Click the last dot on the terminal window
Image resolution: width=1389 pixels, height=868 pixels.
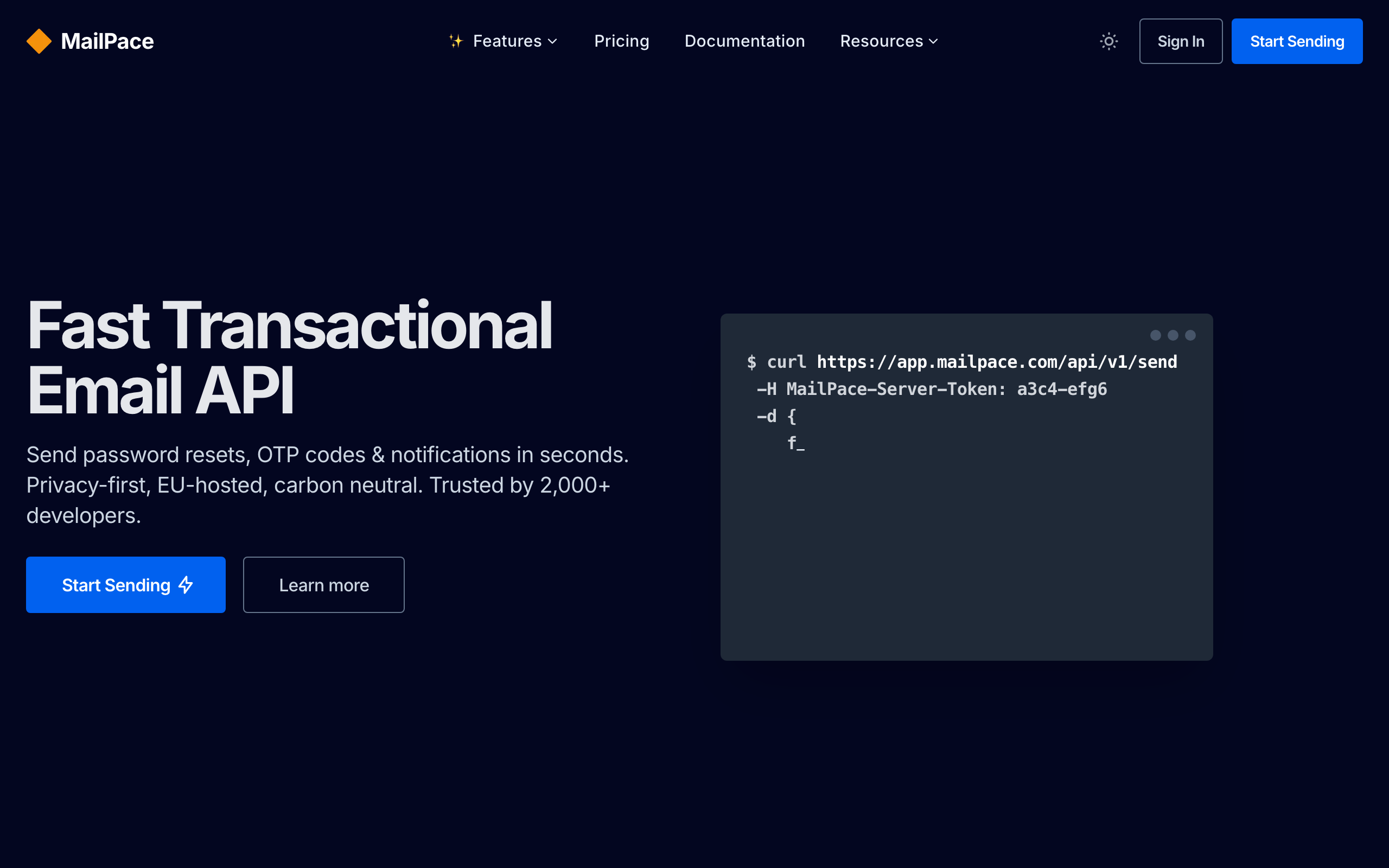[1190, 335]
